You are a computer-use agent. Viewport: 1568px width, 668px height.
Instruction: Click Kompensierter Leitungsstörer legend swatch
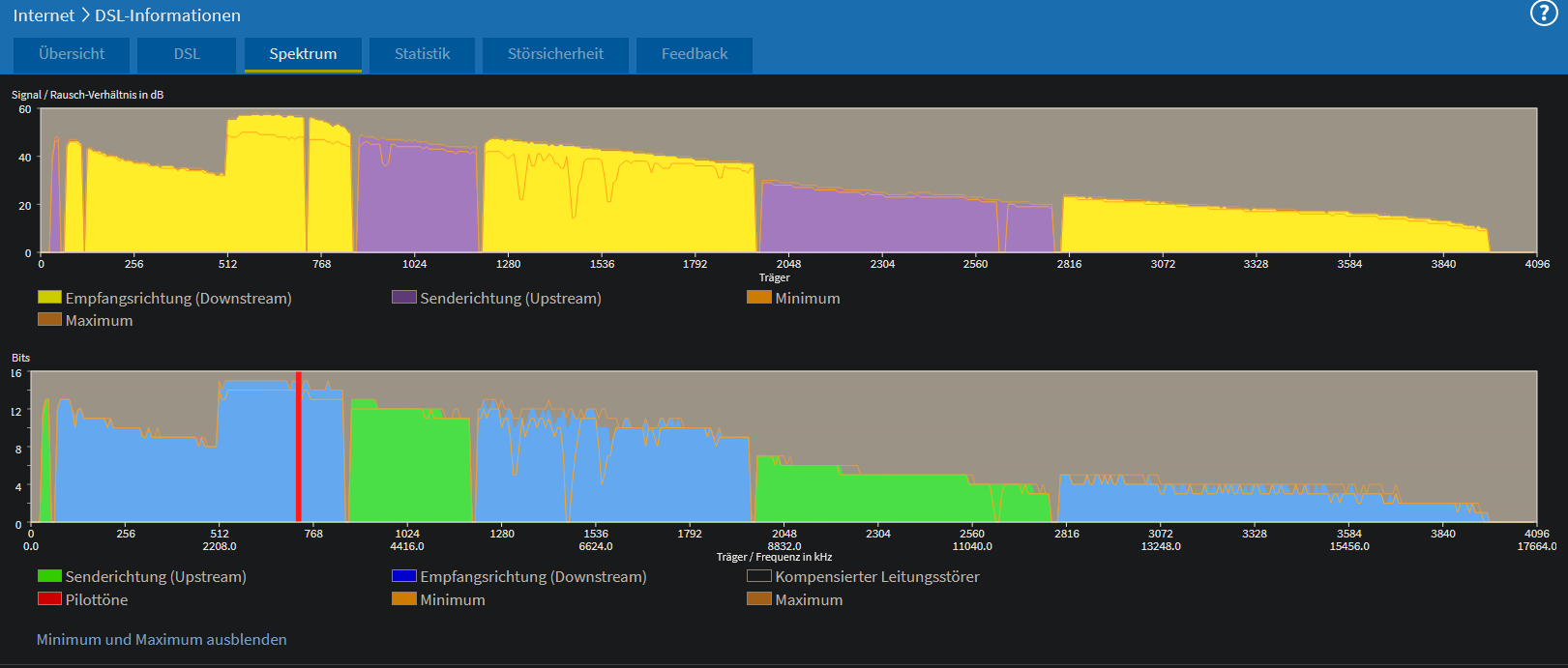pyautogui.click(x=759, y=575)
